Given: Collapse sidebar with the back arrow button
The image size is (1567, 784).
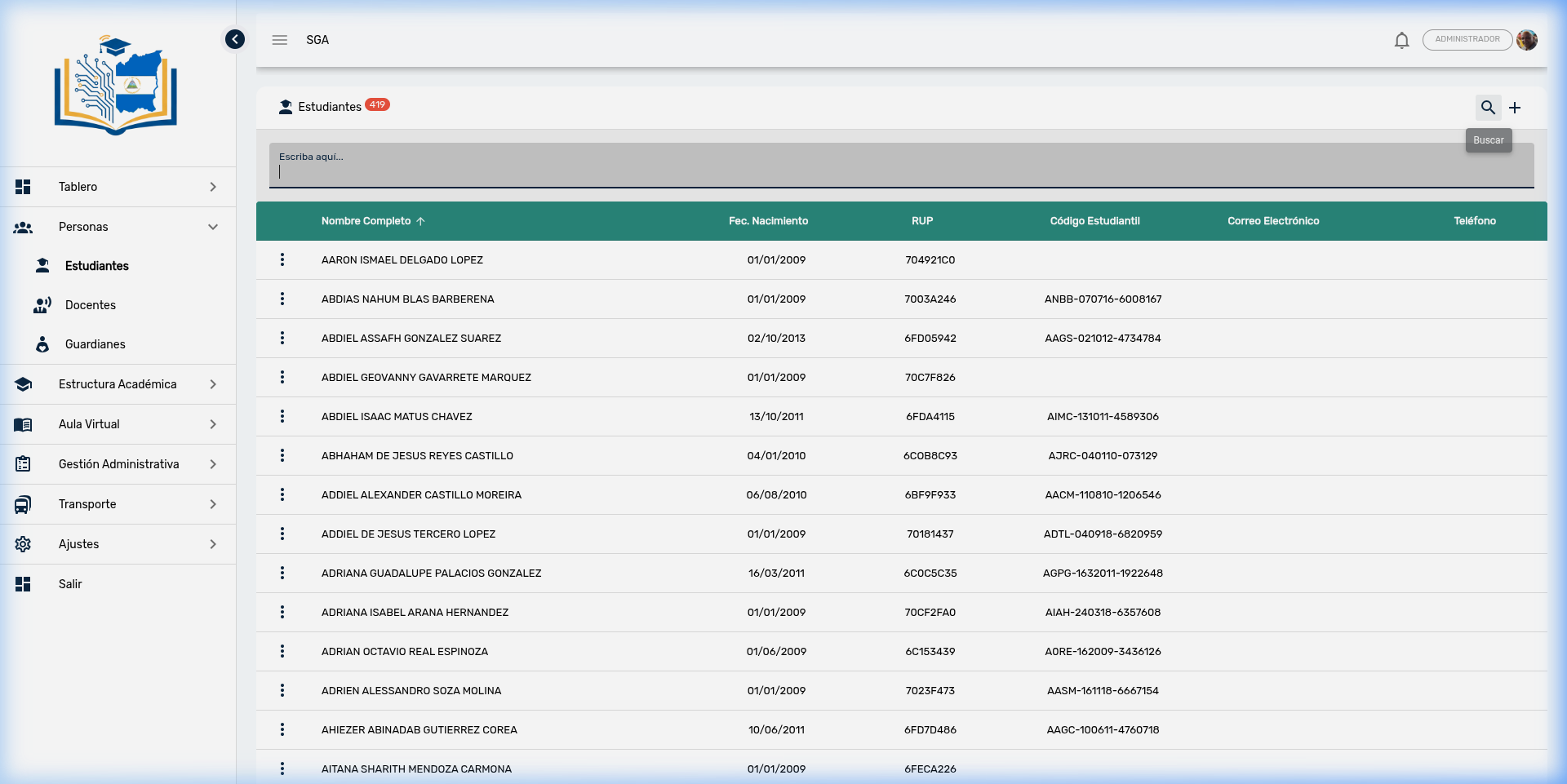Looking at the screenshot, I should click(x=235, y=39).
